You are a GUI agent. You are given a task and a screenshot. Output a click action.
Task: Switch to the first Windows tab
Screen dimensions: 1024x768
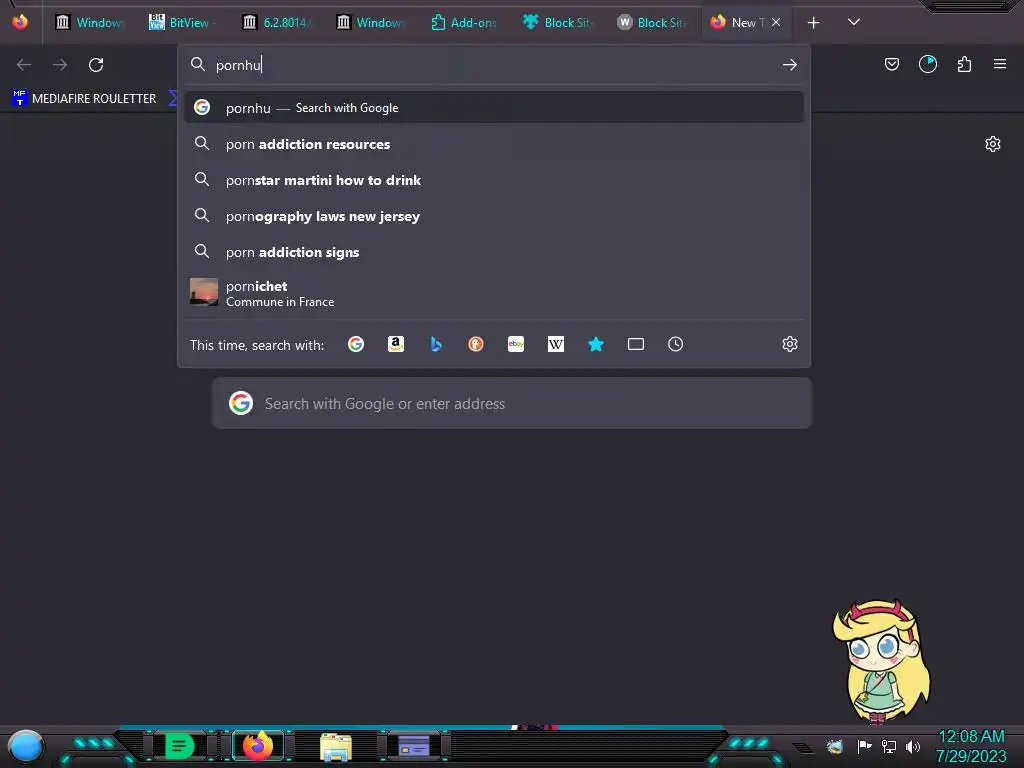coord(89,22)
